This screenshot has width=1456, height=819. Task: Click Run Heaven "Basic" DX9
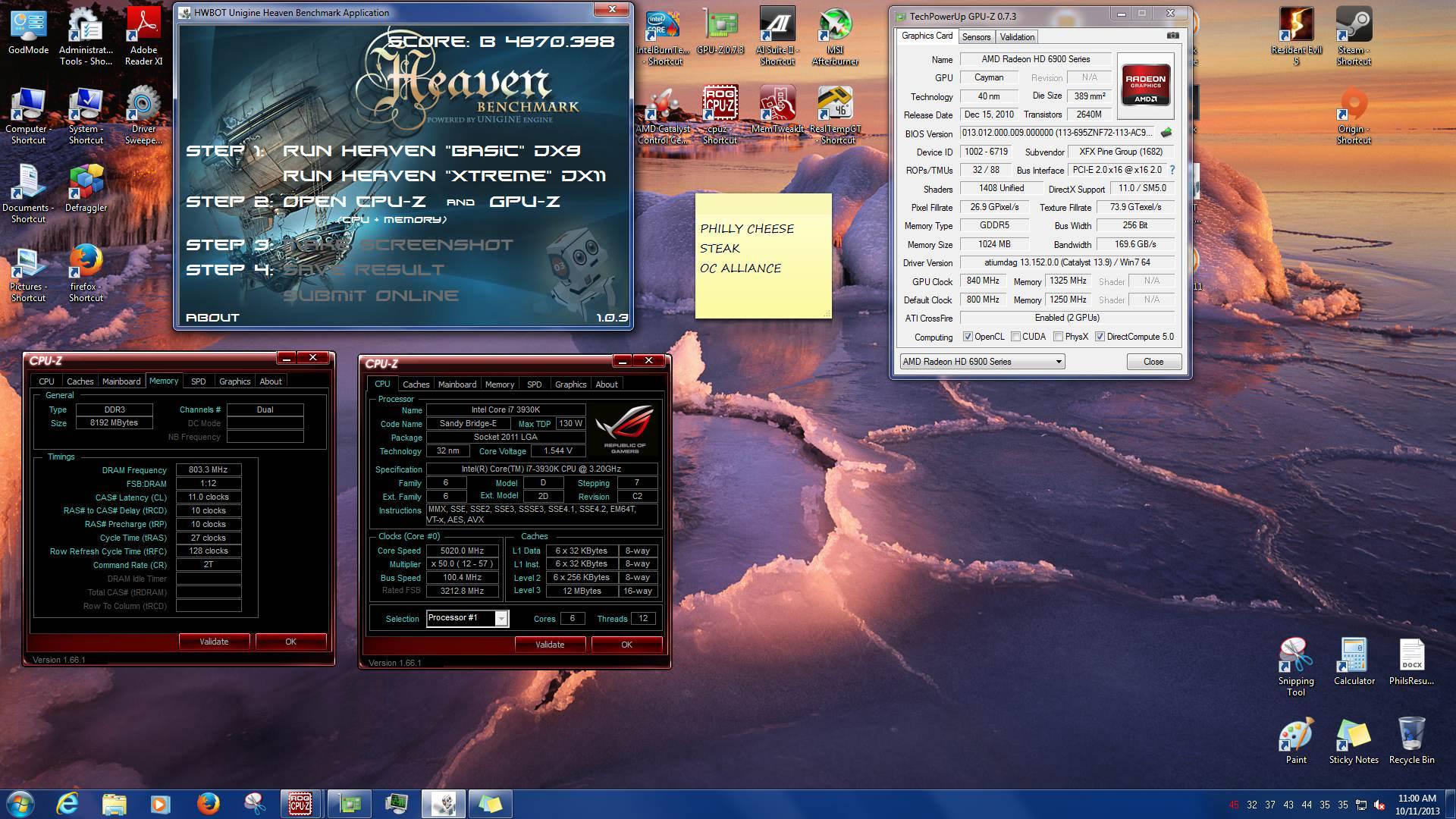pos(431,150)
